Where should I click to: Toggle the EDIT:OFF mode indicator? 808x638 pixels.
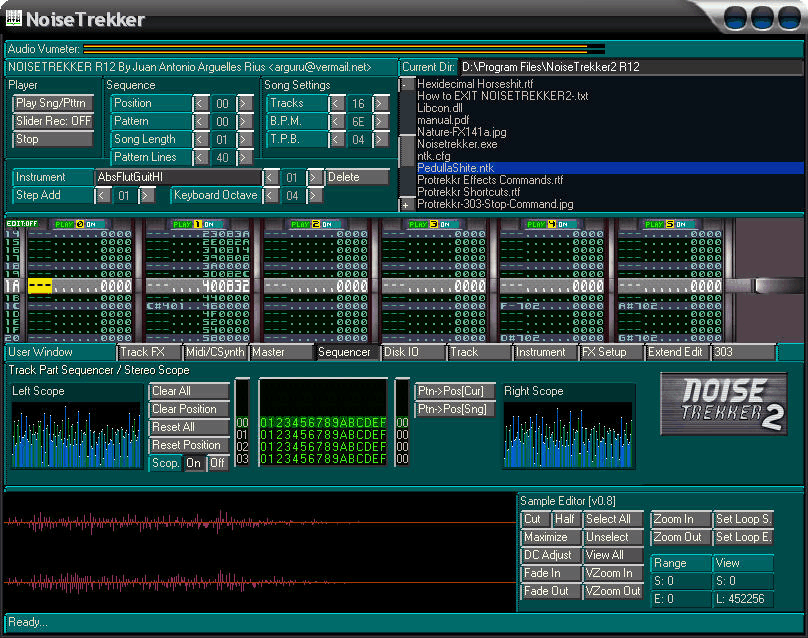tap(22, 224)
